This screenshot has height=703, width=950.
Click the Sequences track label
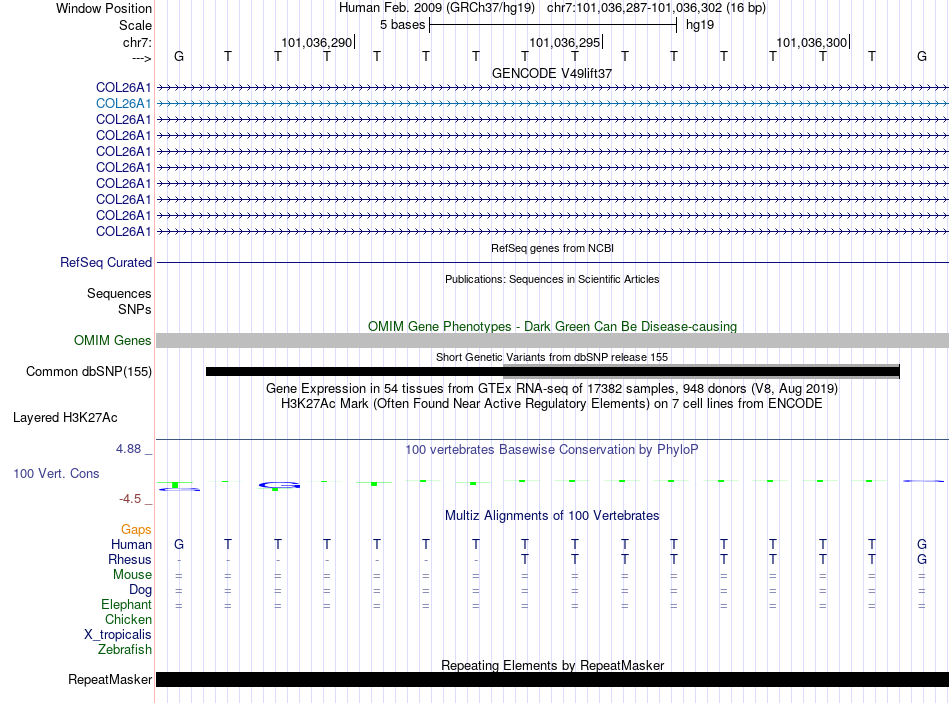point(119,293)
